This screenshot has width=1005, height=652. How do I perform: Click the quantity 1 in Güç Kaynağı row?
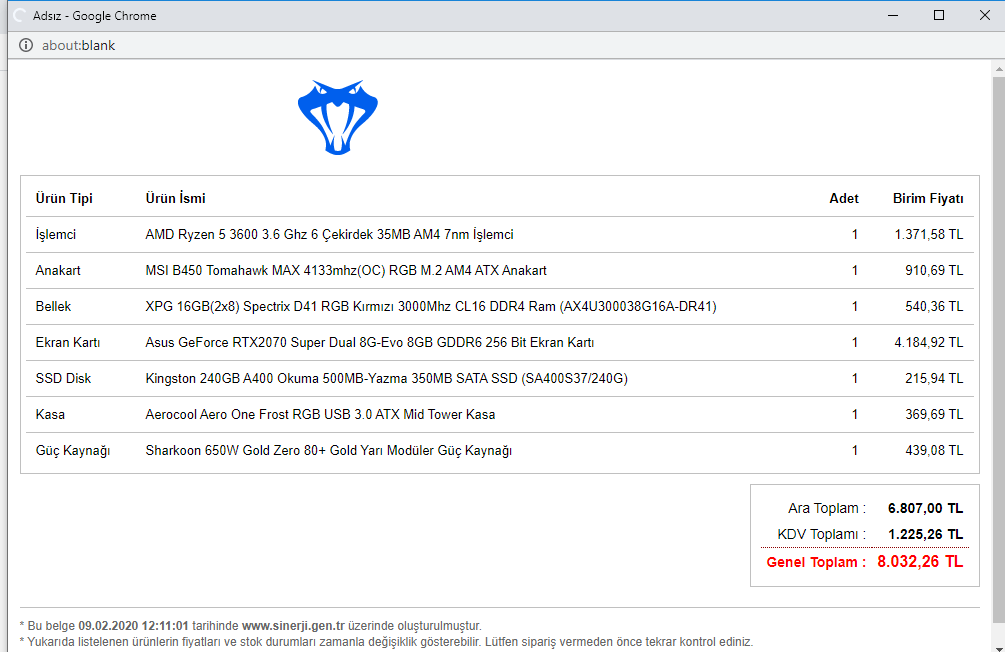(854, 450)
